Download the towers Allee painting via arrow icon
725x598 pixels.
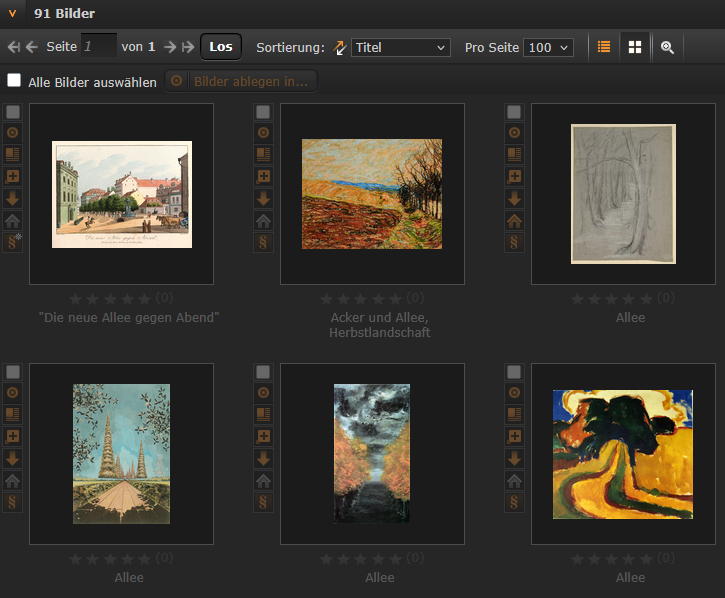12,458
